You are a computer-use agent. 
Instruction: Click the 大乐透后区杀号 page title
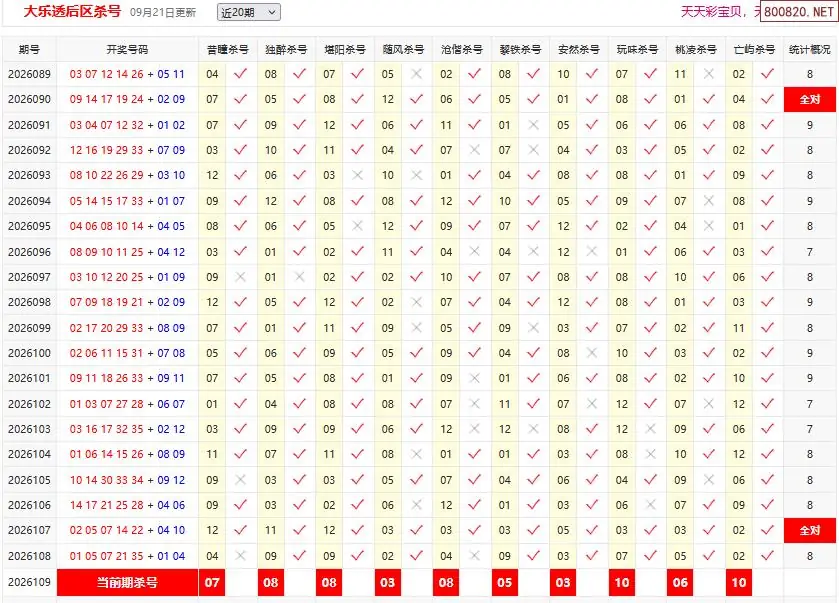pyautogui.click(x=72, y=11)
